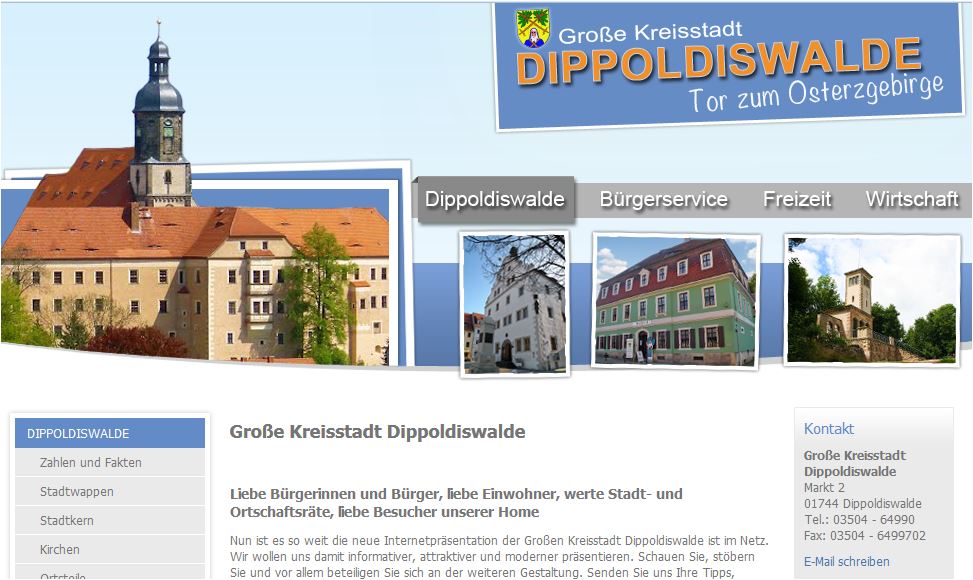Click the postal line 01744 Dippoldiswalde
This screenshot has width=973, height=580.
(x=863, y=504)
